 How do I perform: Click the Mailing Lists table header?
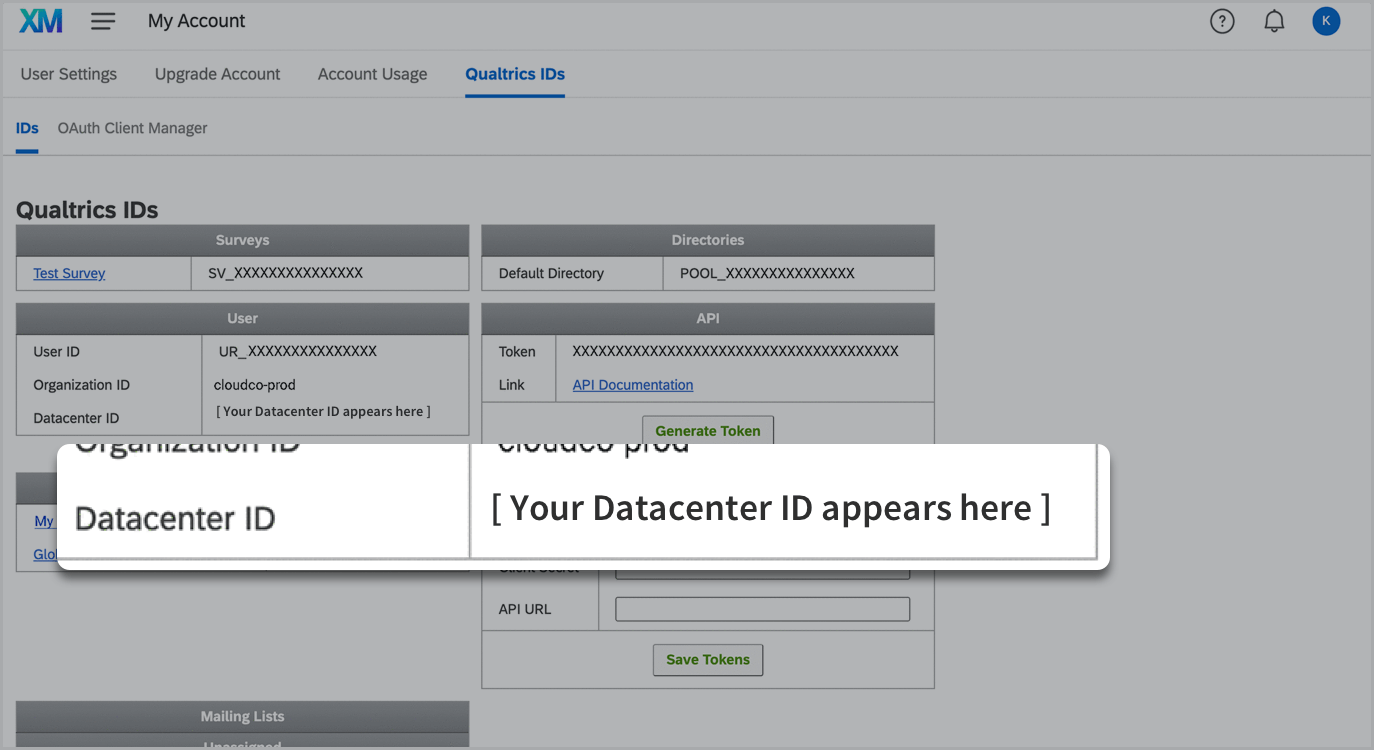click(242, 717)
